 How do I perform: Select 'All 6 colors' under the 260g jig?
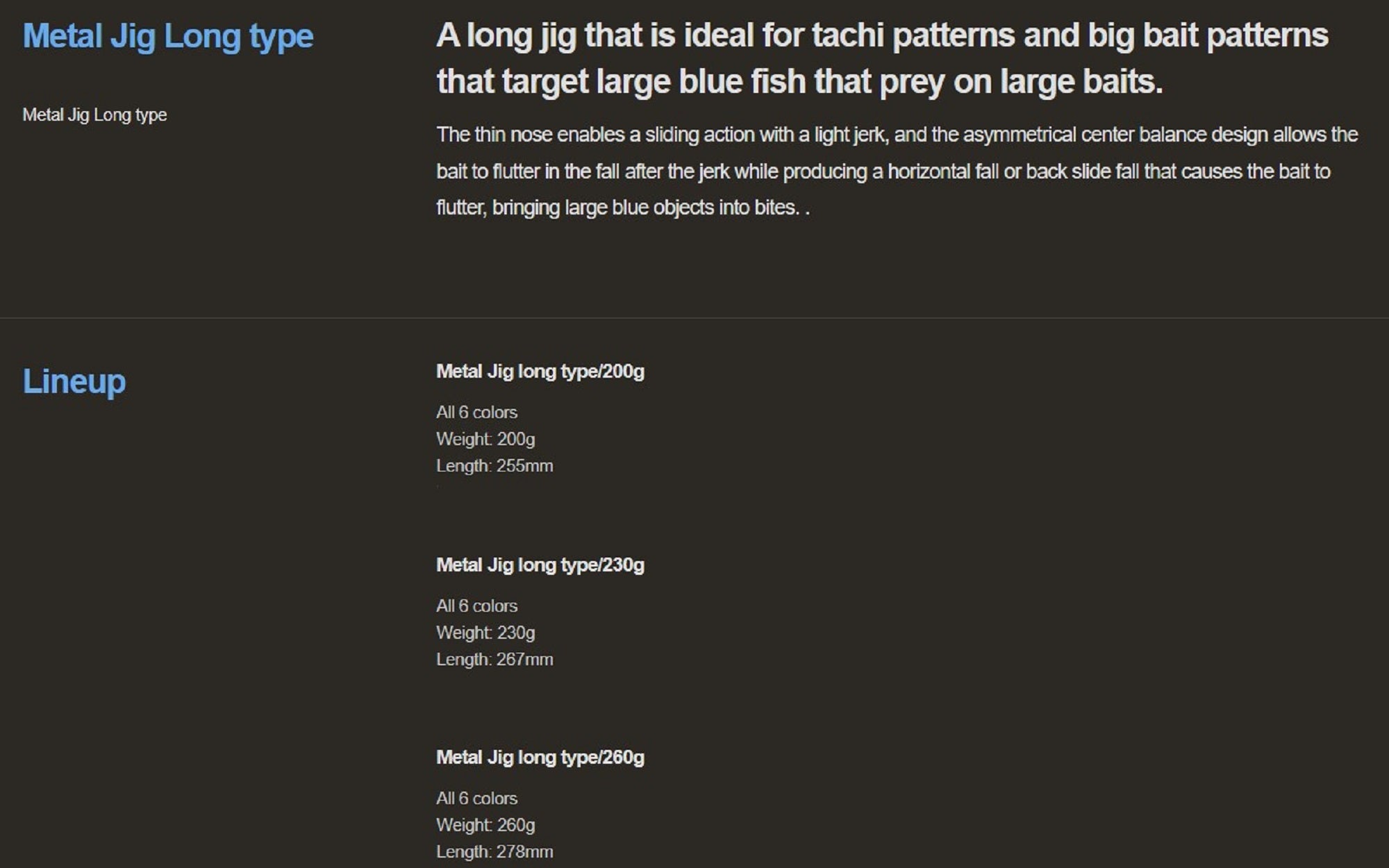pyautogui.click(x=476, y=799)
